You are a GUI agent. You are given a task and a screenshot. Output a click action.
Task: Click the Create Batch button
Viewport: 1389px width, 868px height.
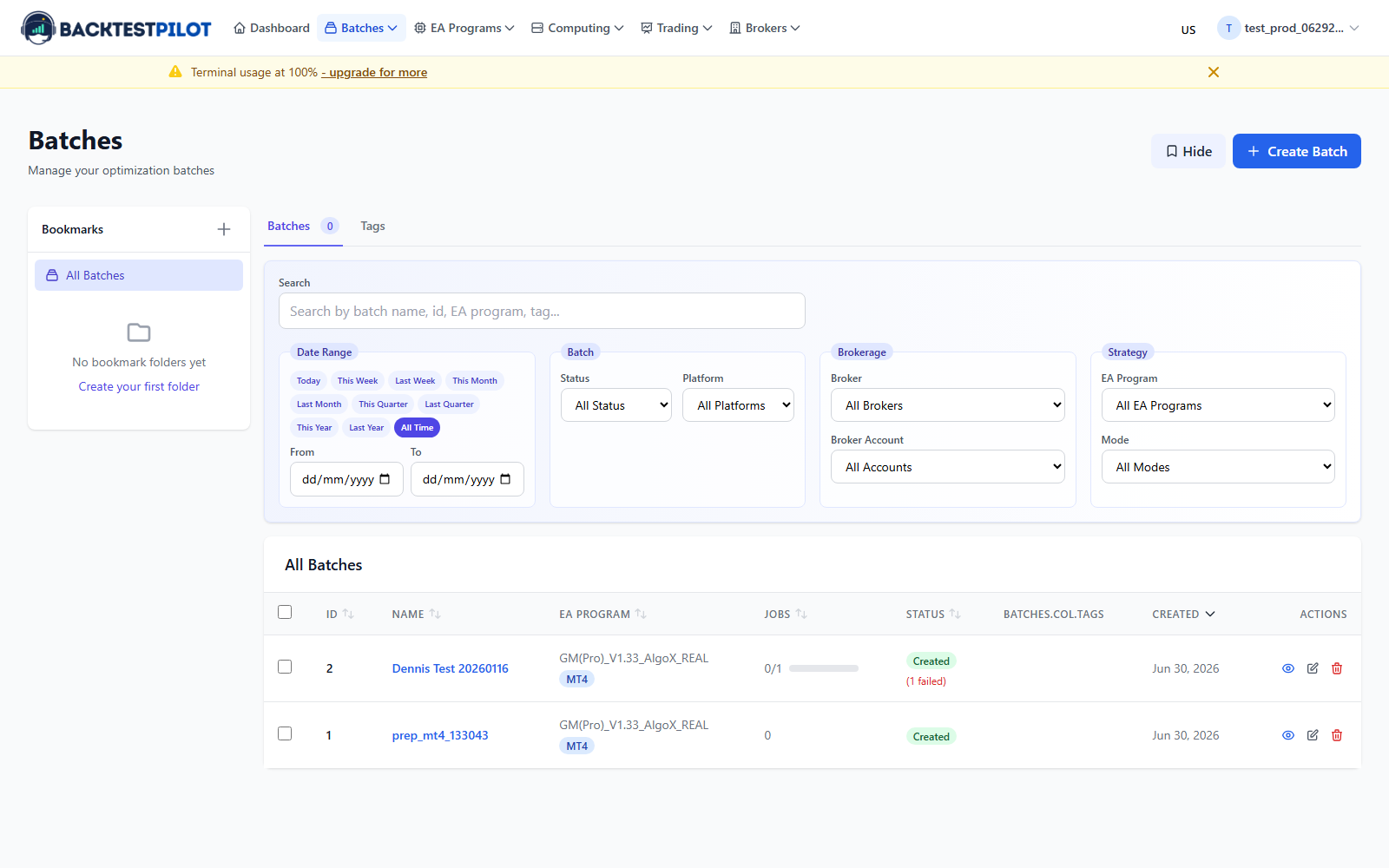(1297, 151)
